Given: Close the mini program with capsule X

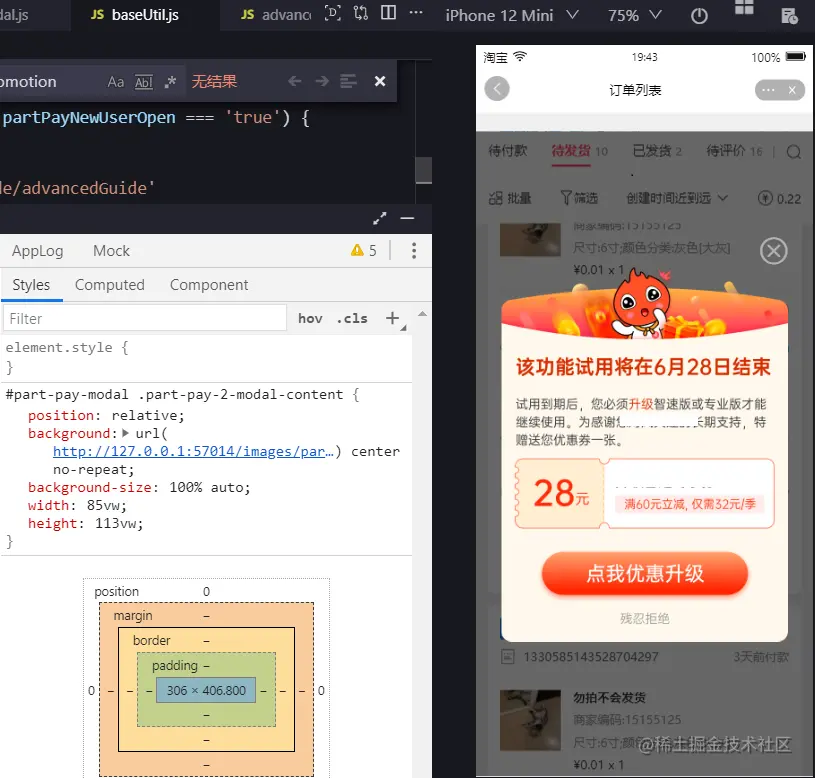Looking at the screenshot, I should pyautogui.click(x=792, y=90).
